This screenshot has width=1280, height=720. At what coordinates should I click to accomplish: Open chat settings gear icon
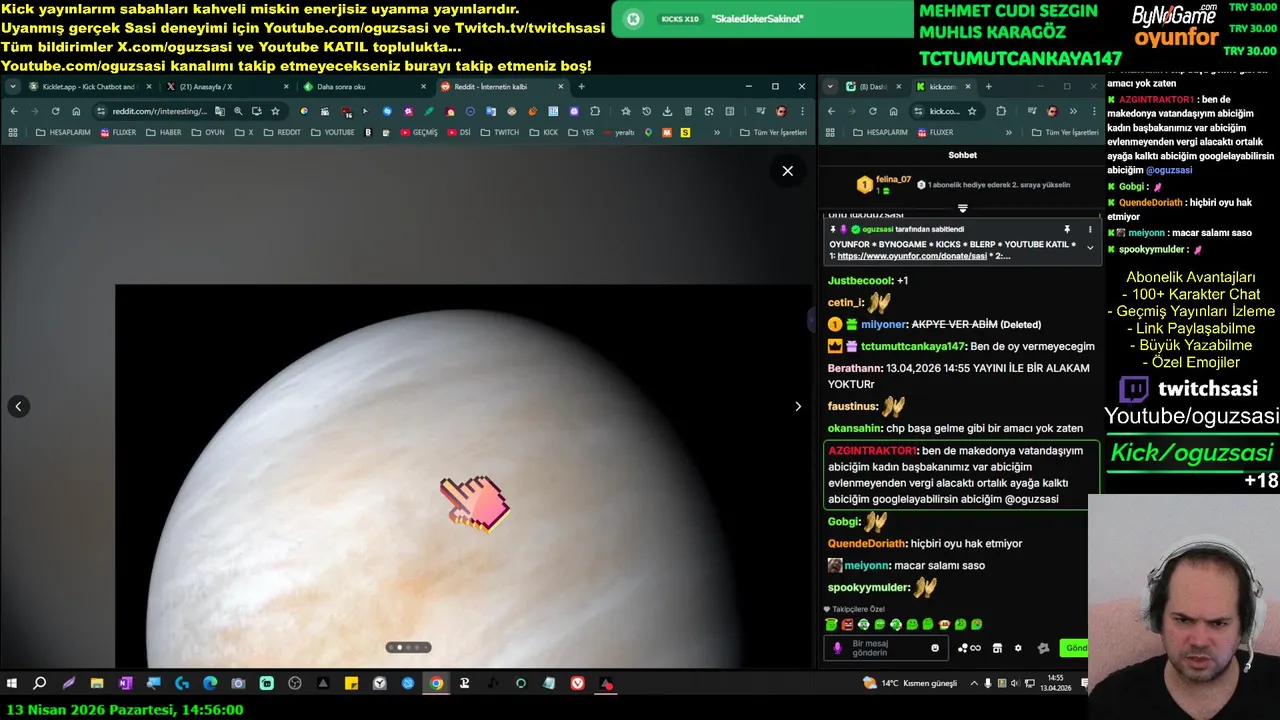point(1018,648)
